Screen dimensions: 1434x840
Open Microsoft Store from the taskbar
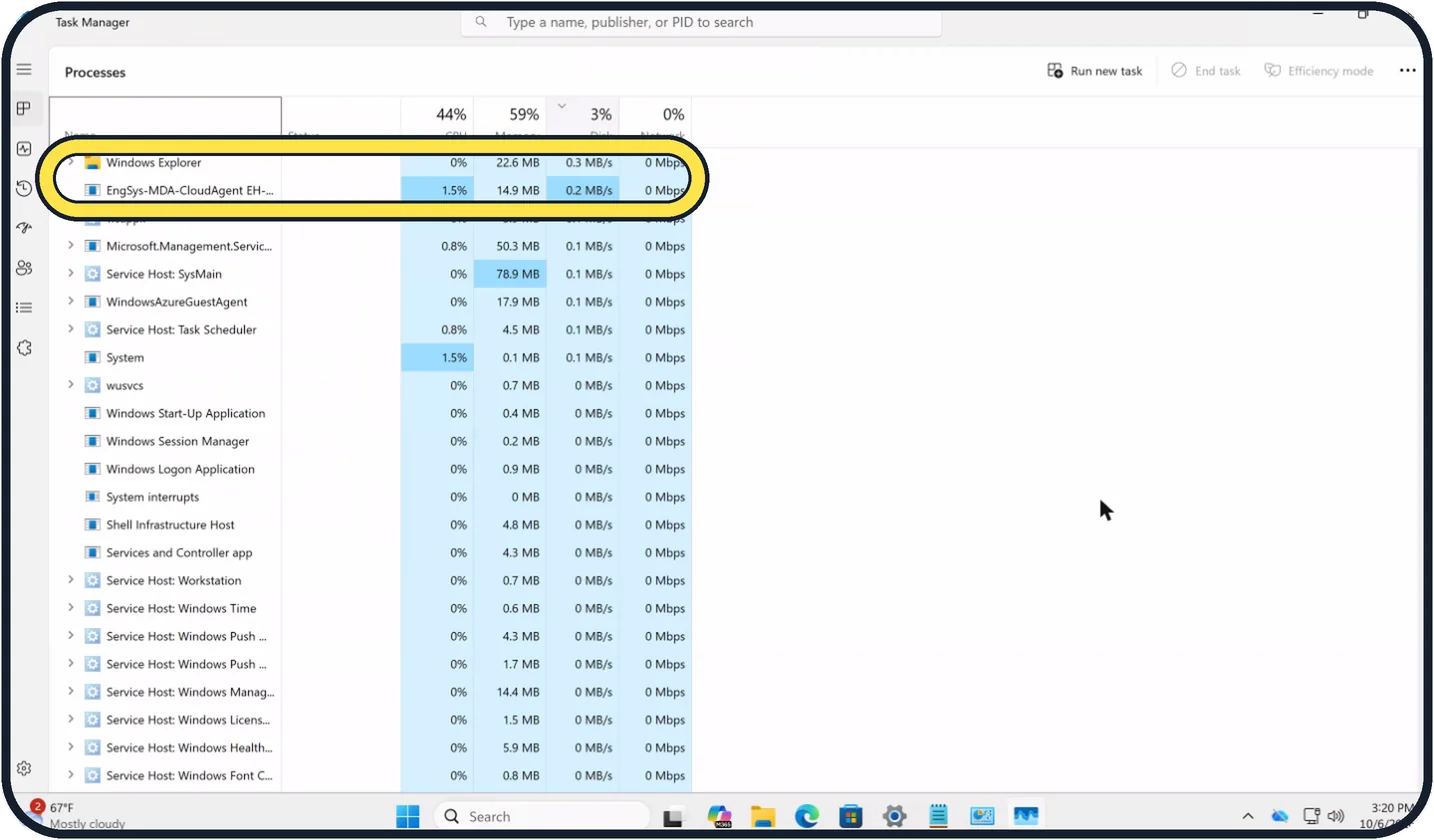[x=851, y=816]
